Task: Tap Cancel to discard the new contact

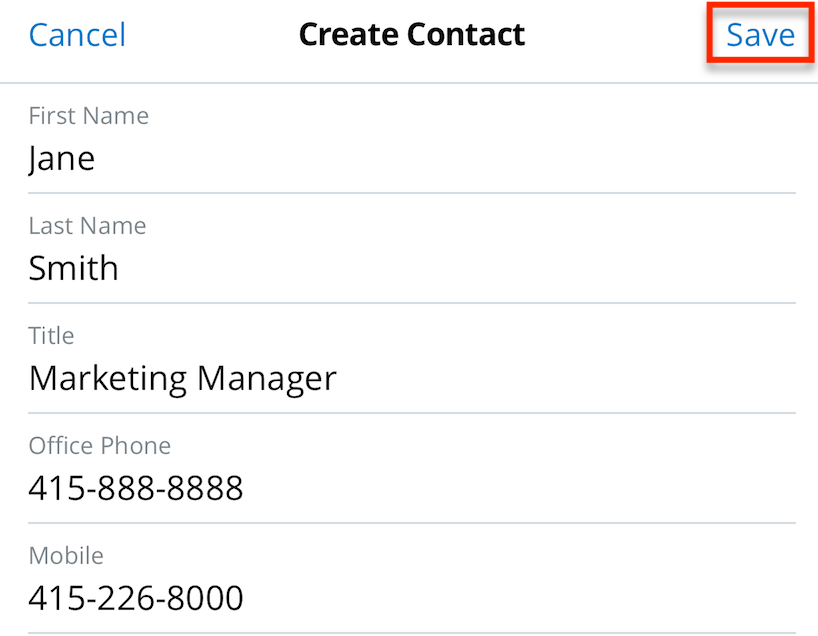Action: click(77, 34)
